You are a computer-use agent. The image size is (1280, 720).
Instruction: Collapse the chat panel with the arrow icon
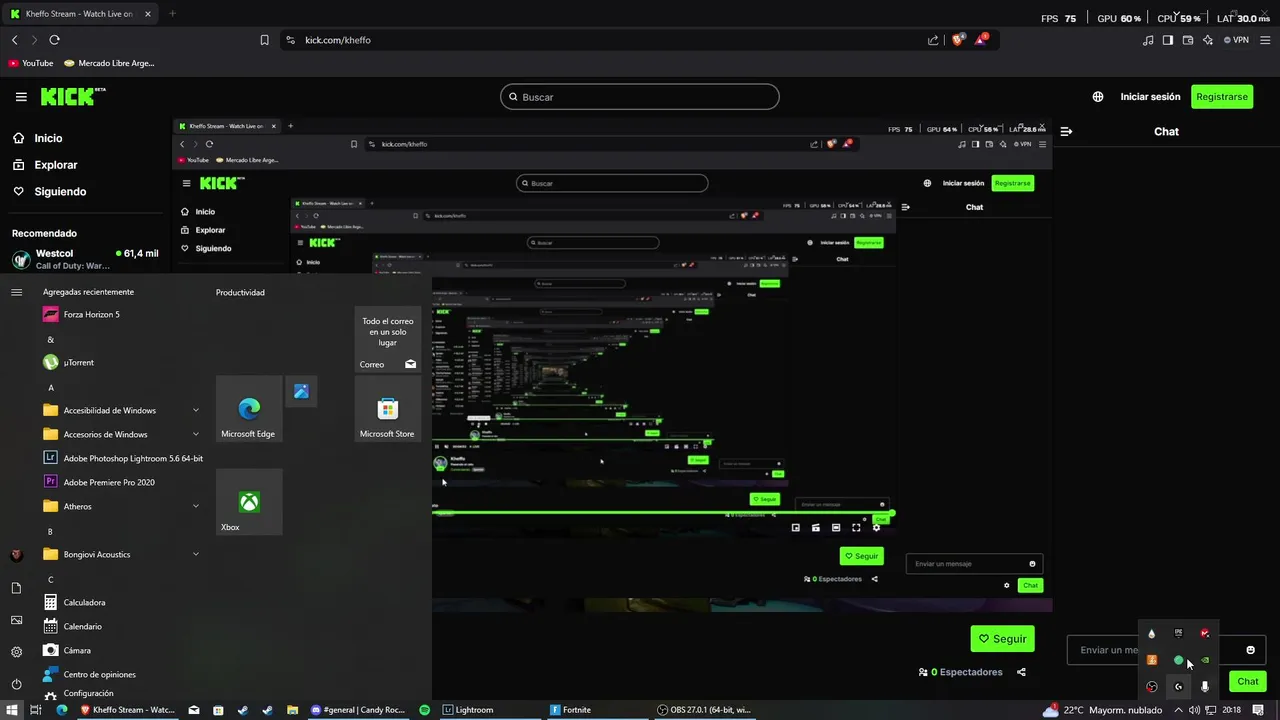(1067, 131)
